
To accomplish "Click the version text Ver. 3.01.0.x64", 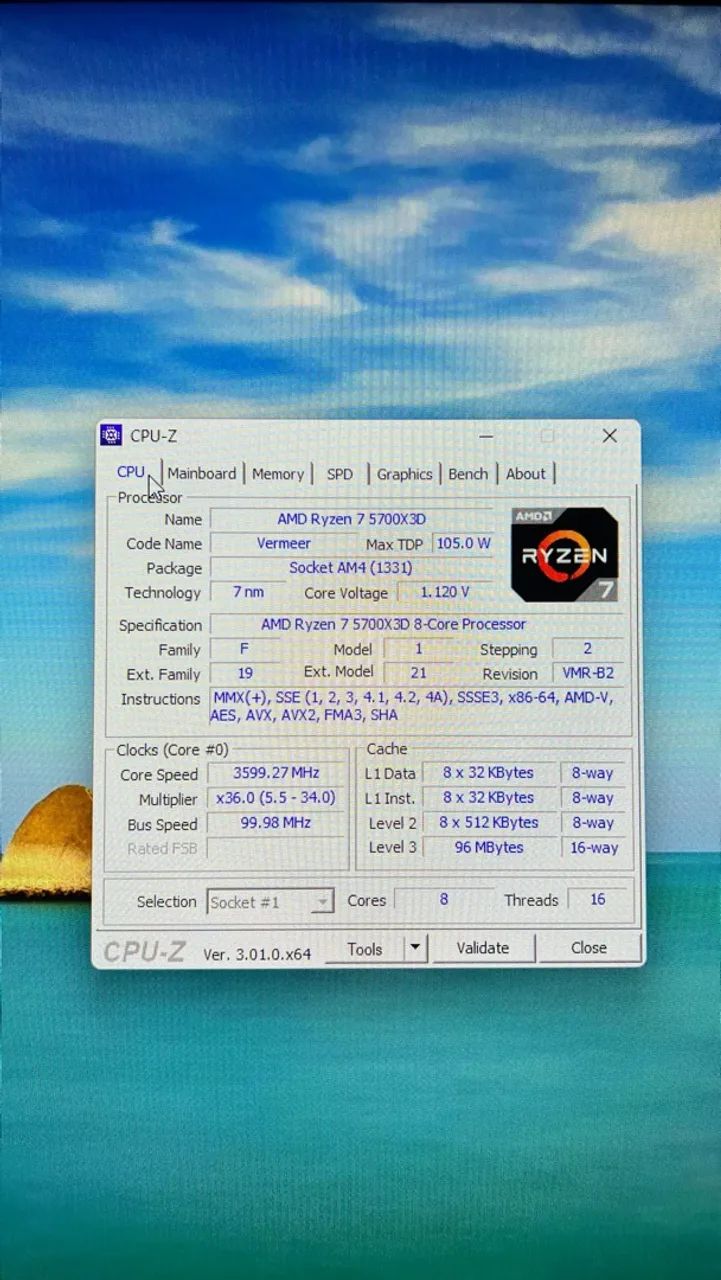I will (257, 954).
